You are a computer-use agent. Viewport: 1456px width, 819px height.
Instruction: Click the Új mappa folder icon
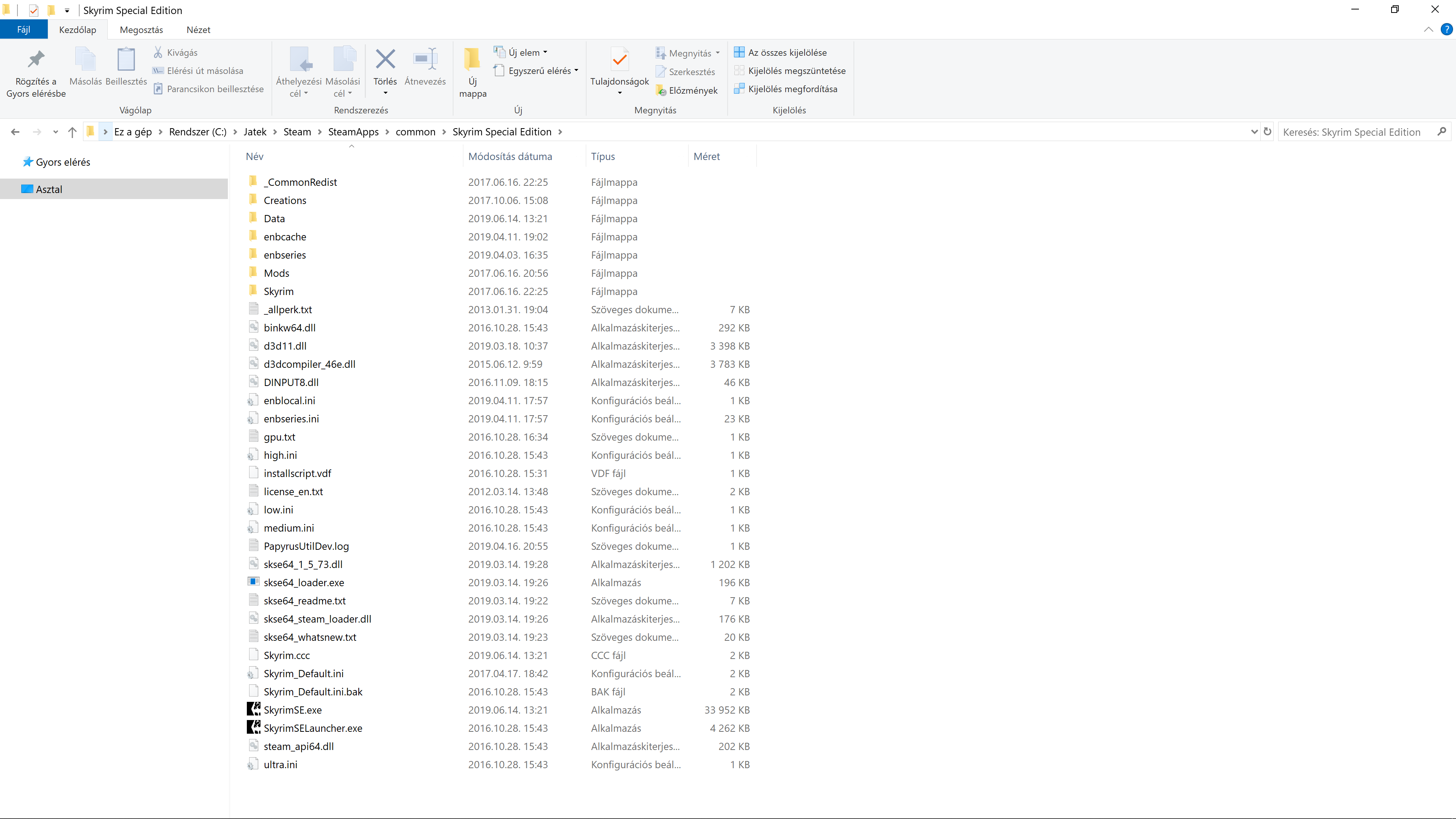(472, 59)
